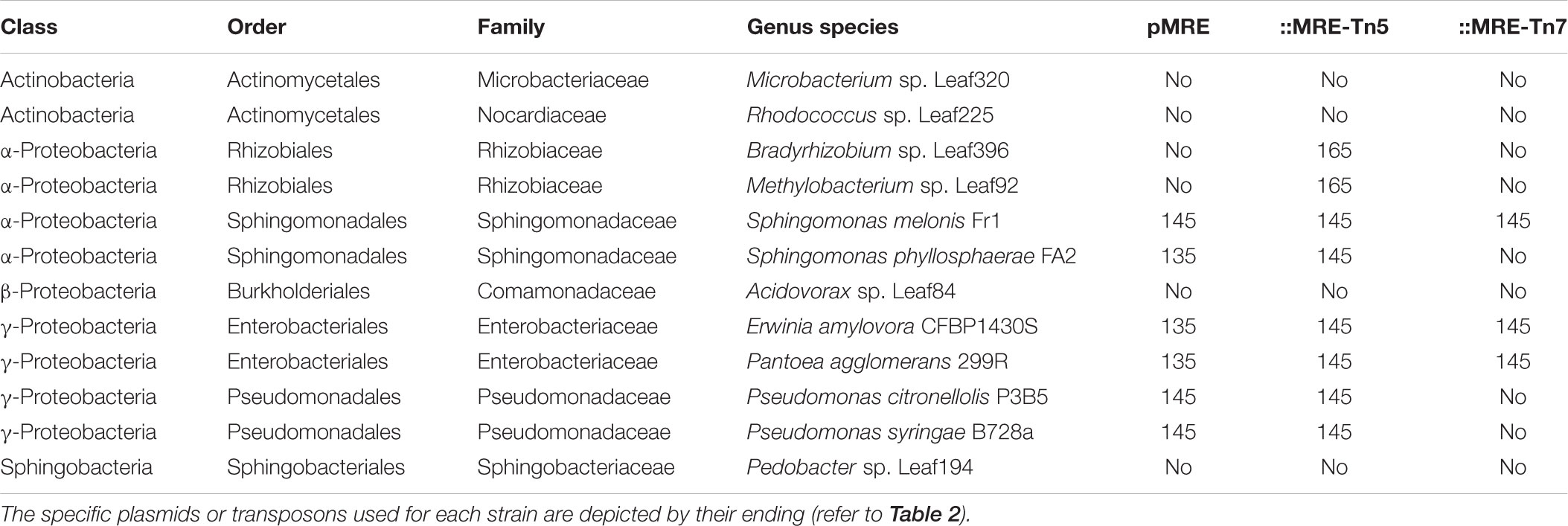
Task: Click the ::MRE-Tn5 column header
Action: 1334,27
